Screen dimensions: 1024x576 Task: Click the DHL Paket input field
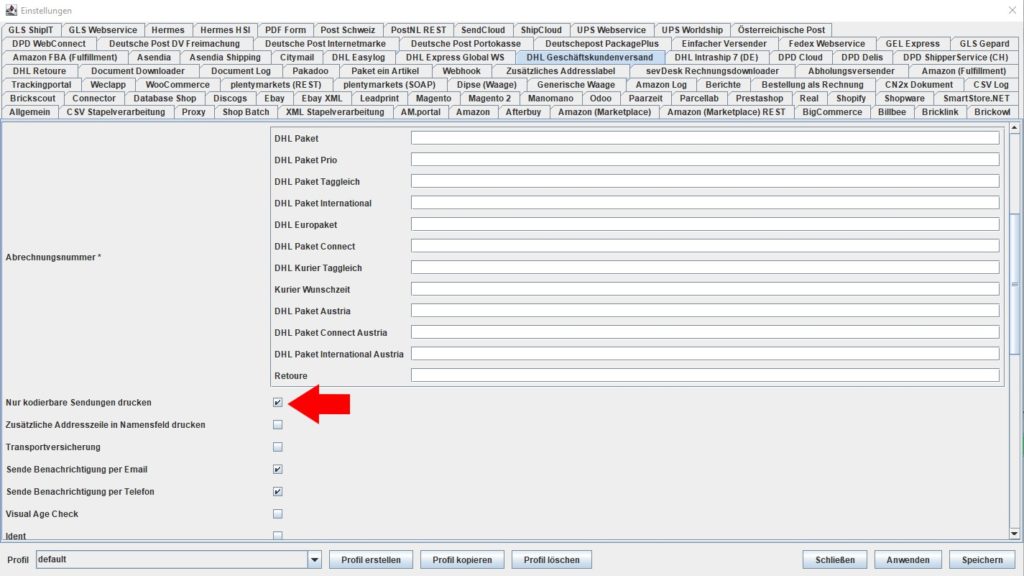tap(705, 138)
